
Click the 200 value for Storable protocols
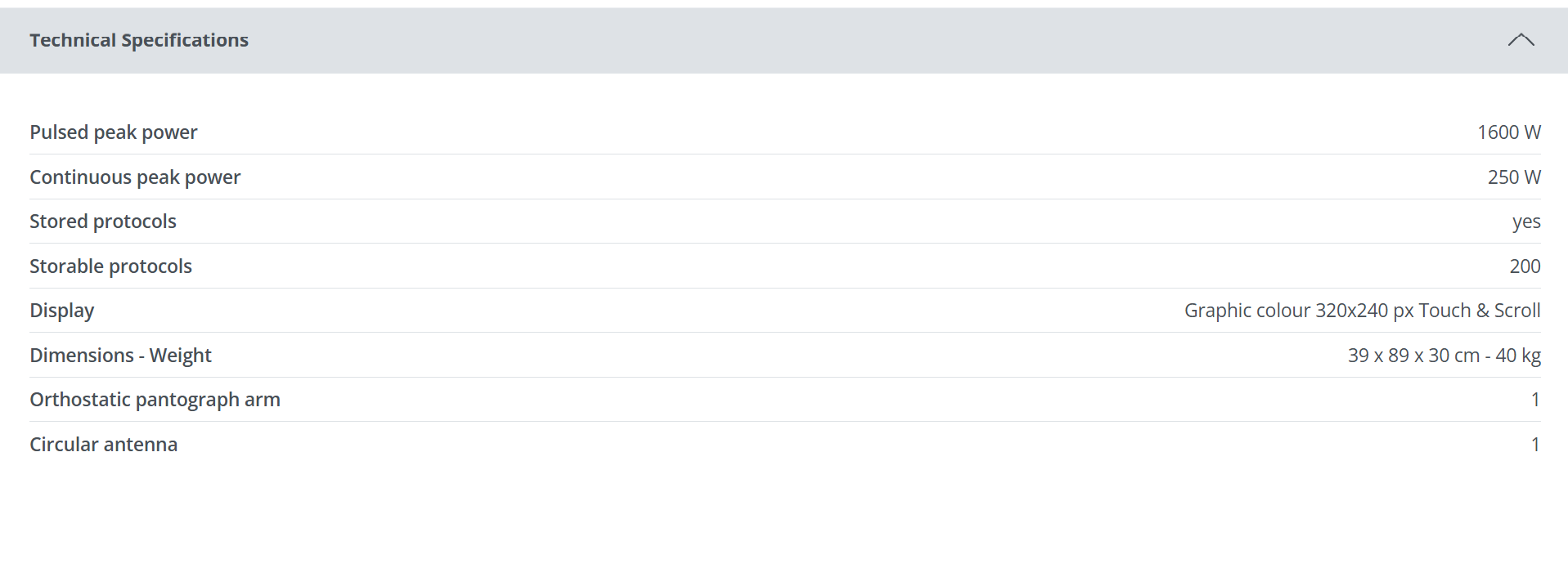(1525, 266)
